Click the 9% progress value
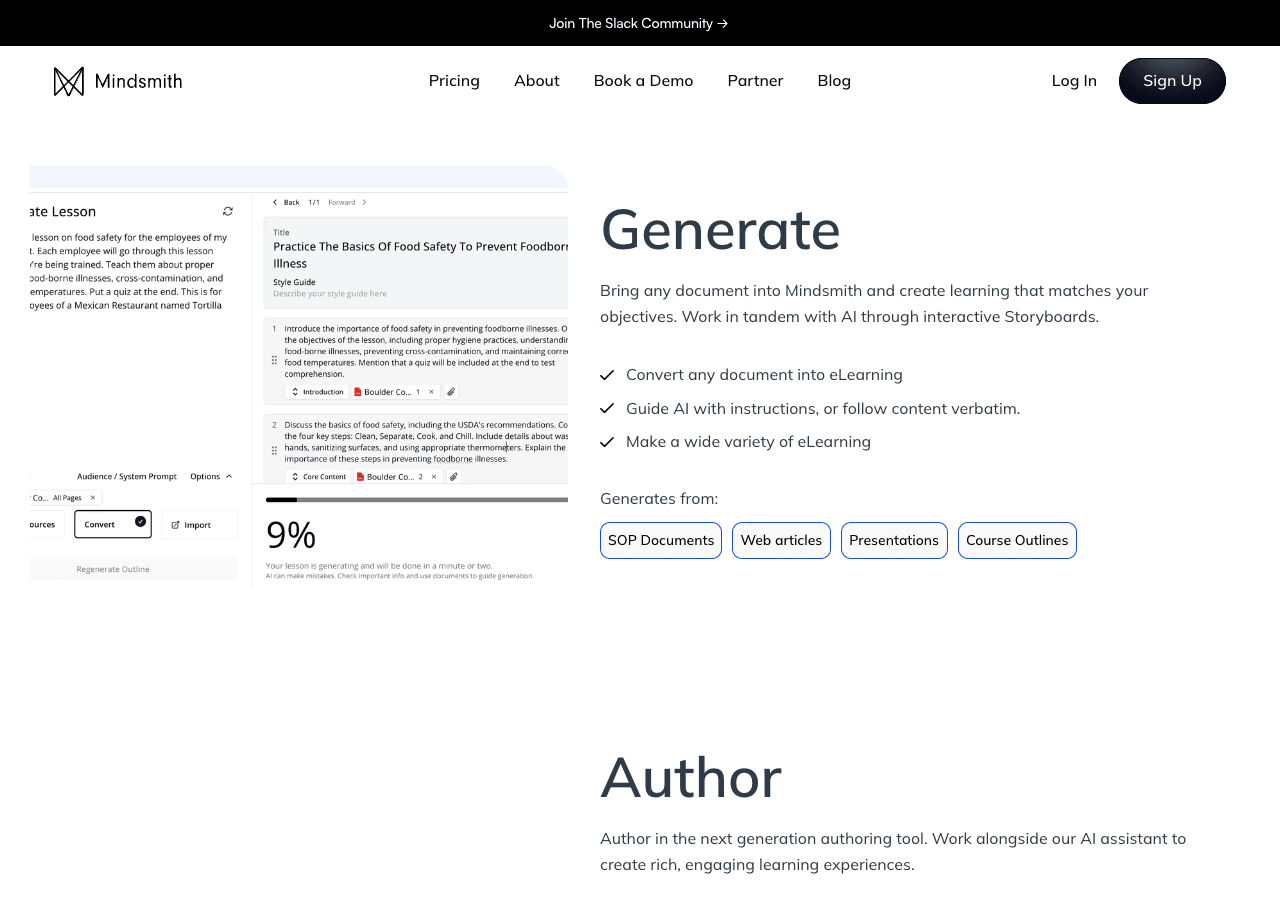The width and height of the screenshot is (1280, 900). coord(291,535)
